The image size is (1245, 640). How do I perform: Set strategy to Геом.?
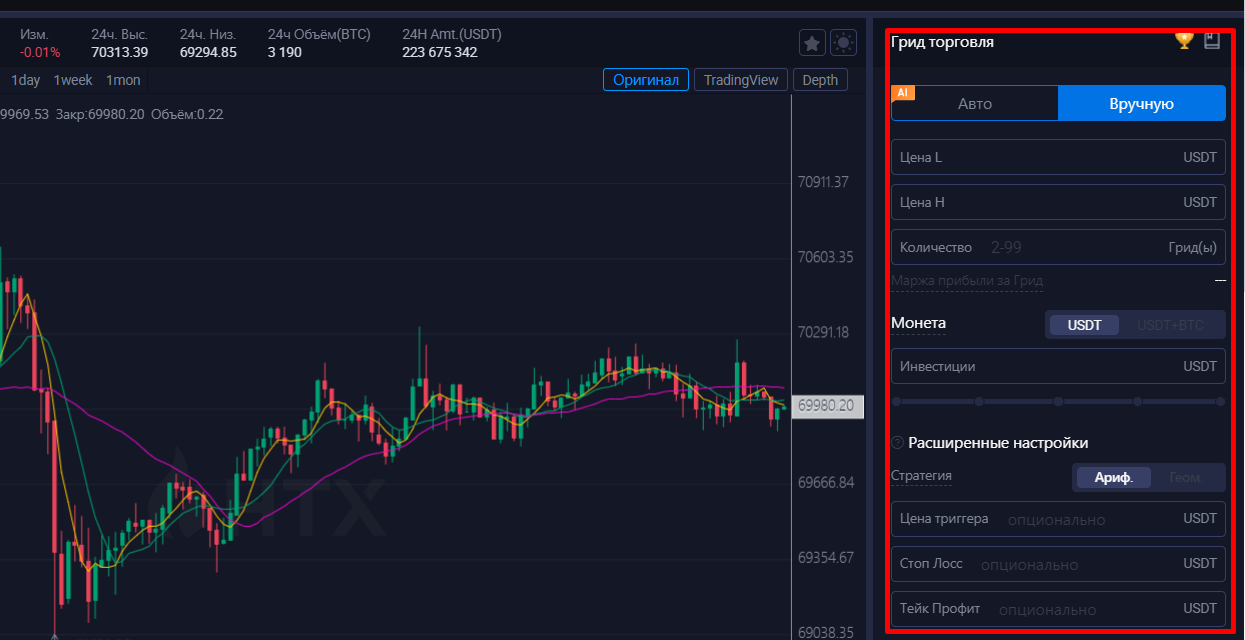[1185, 478]
